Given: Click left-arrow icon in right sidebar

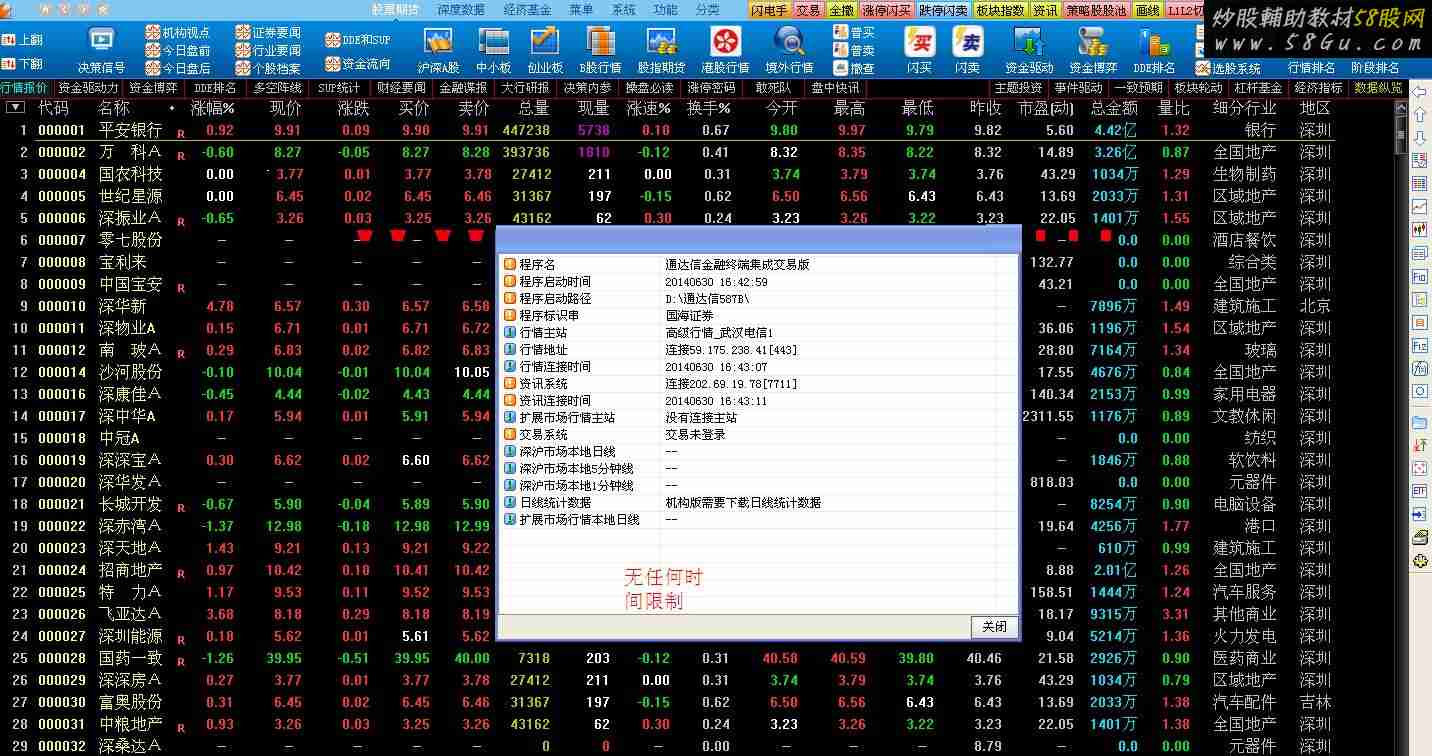Looking at the screenshot, I should point(1419,94).
